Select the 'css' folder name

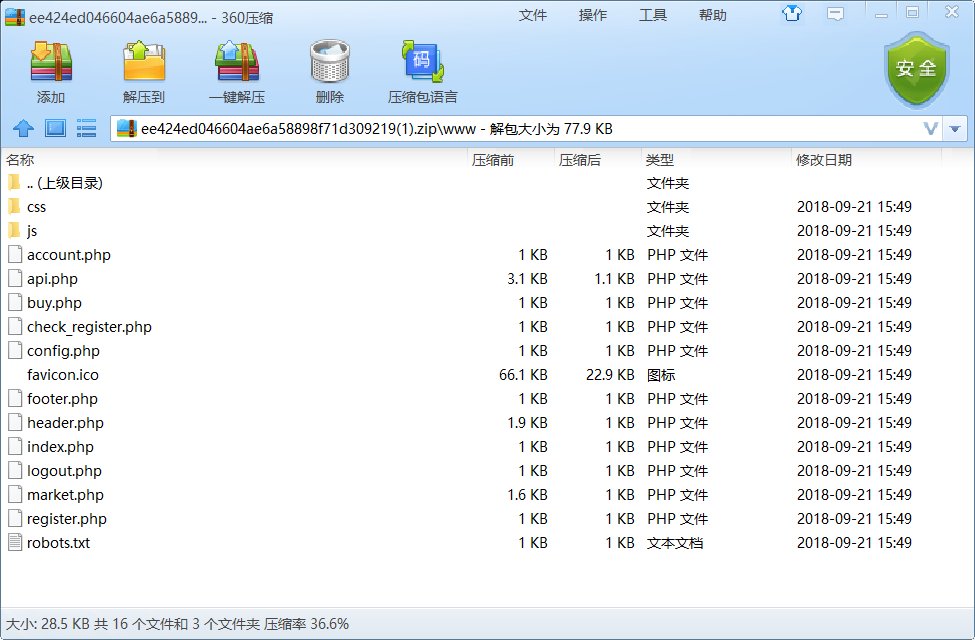tap(37, 207)
